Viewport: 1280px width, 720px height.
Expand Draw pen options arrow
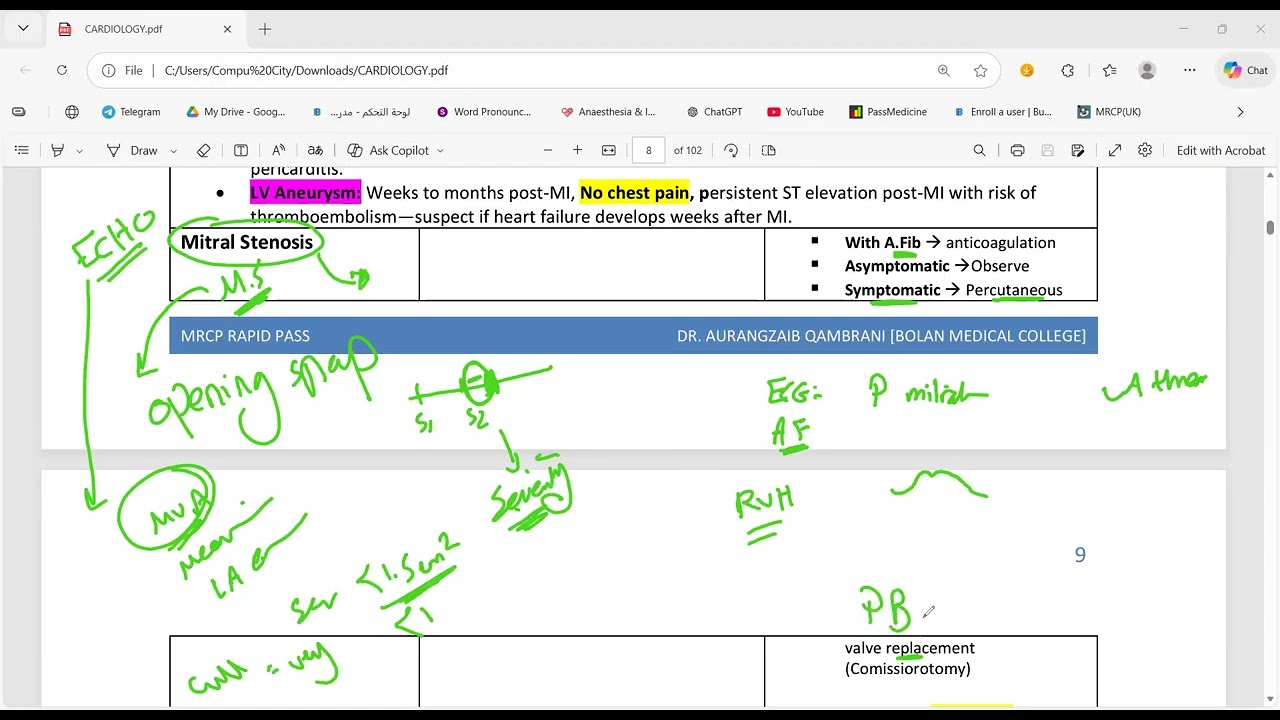click(173, 151)
